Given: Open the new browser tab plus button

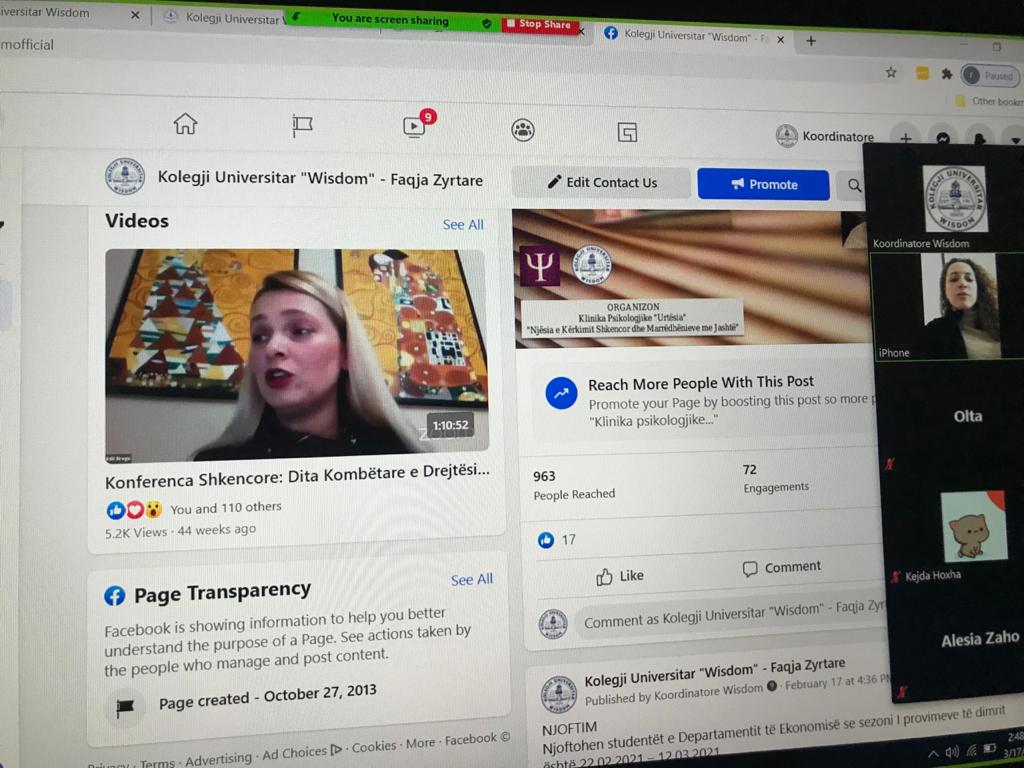Looking at the screenshot, I should tap(811, 40).
